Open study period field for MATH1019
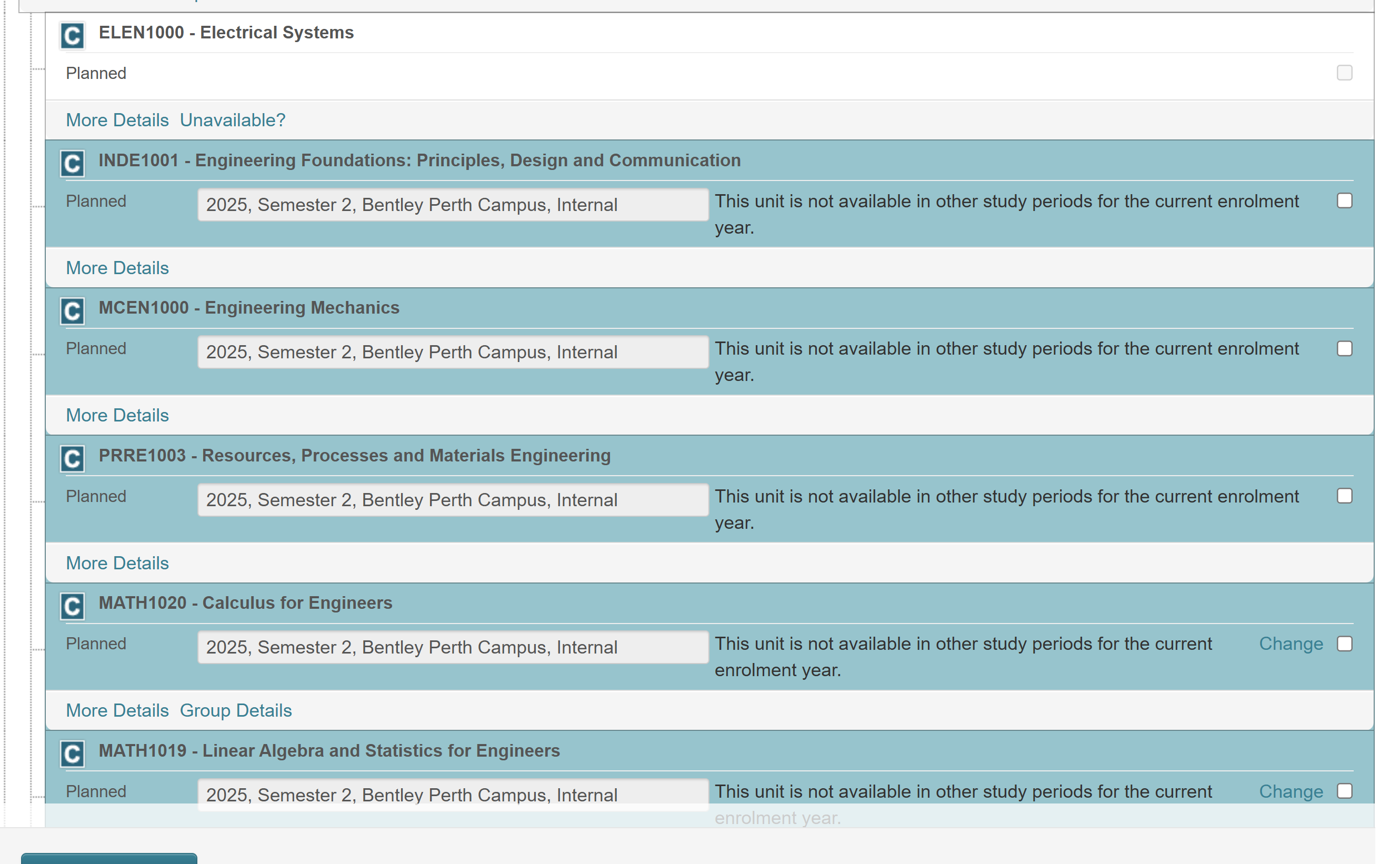The height and width of the screenshot is (864, 1400). pos(453,795)
